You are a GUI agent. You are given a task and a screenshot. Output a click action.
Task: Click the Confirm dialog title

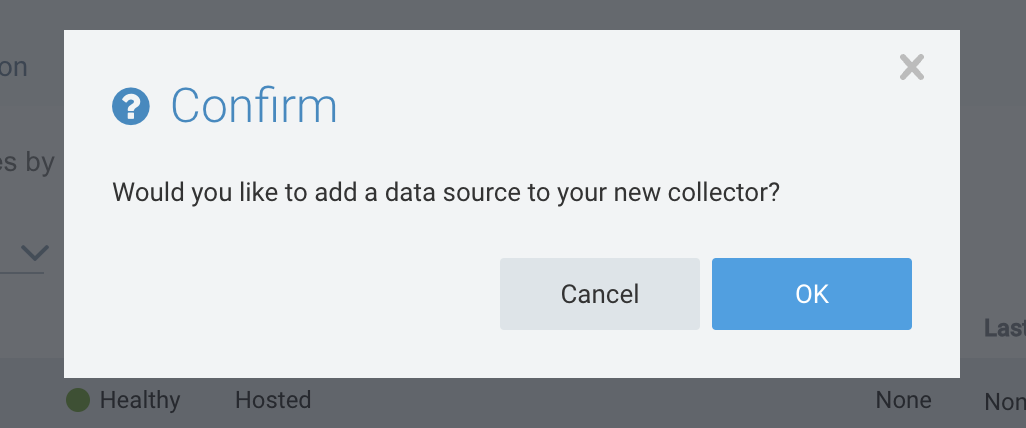(253, 105)
